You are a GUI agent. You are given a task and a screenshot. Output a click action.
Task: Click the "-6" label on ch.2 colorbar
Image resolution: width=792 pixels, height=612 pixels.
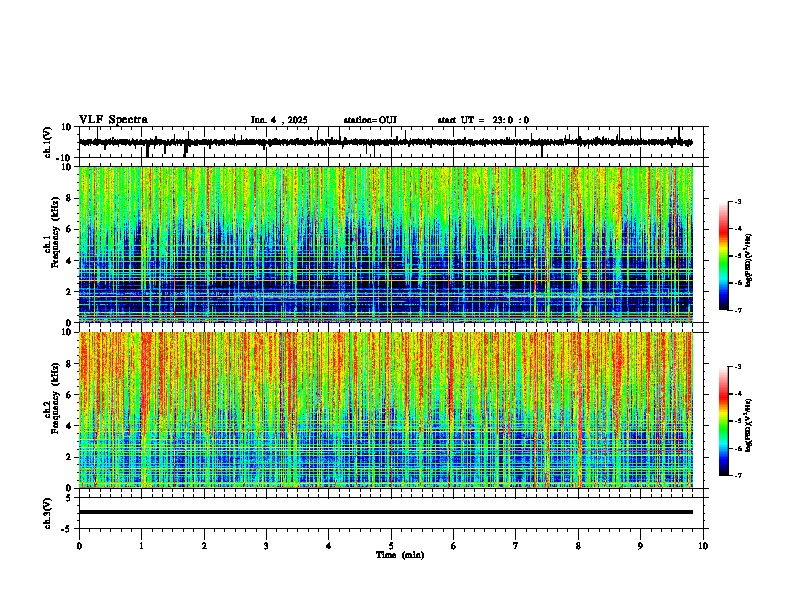pyautogui.click(x=738, y=448)
